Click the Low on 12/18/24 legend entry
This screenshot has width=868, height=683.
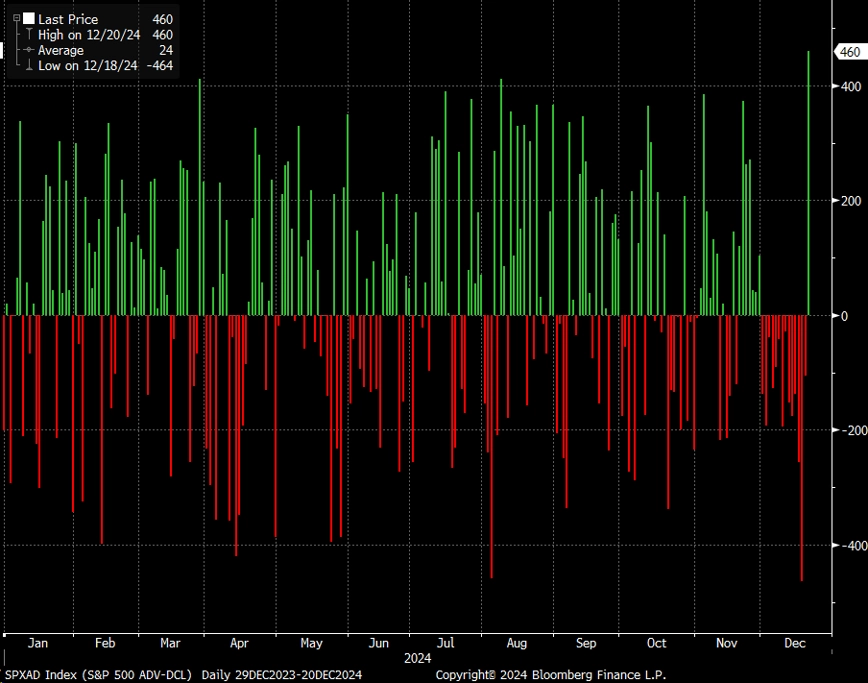click(x=87, y=65)
